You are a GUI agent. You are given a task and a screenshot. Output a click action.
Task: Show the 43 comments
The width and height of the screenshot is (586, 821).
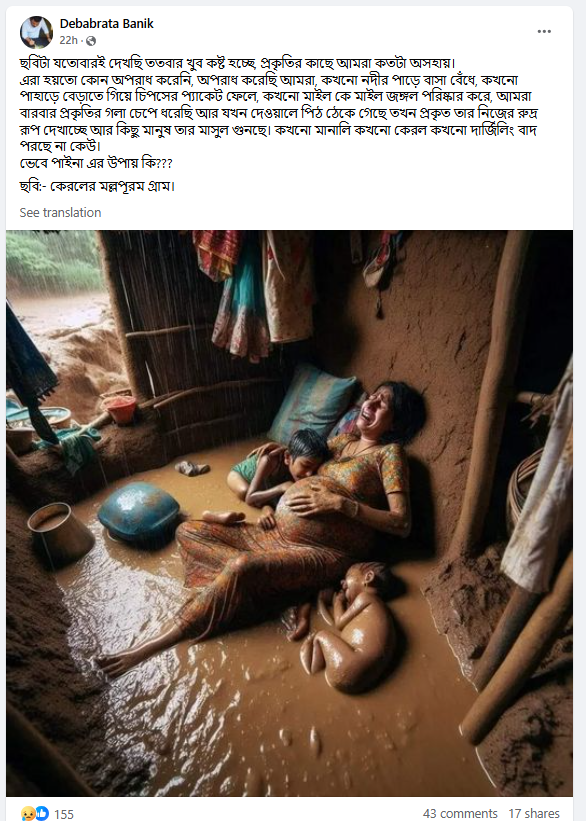[x=460, y=813]
